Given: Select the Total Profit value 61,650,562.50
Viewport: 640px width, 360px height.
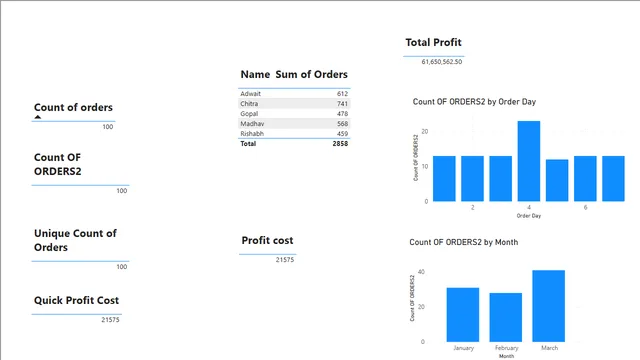Looking at the screenshot, I should (x=442, y=62).
